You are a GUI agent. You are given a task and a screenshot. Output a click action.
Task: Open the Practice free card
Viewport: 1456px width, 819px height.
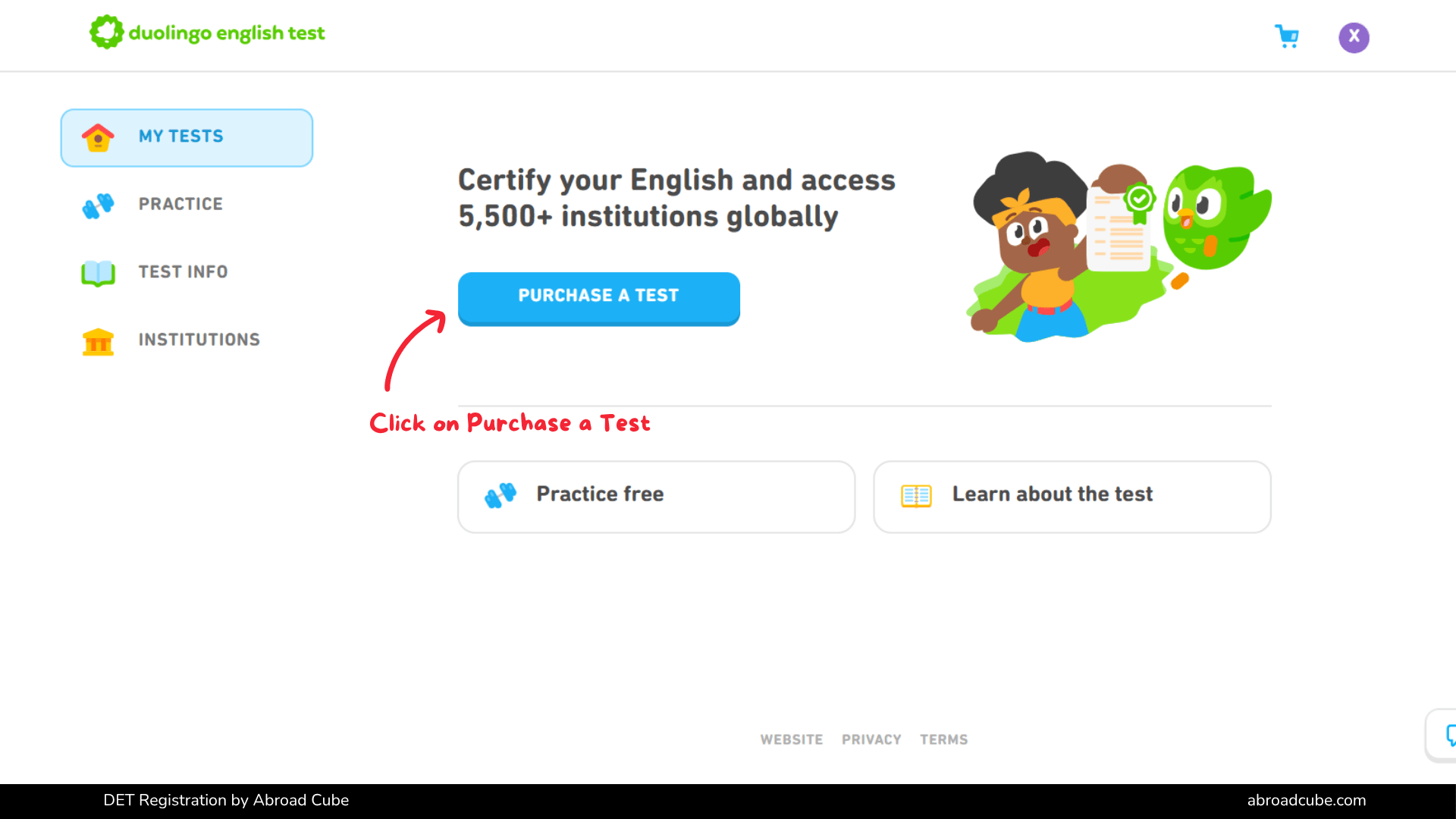(x=656, y=497)
